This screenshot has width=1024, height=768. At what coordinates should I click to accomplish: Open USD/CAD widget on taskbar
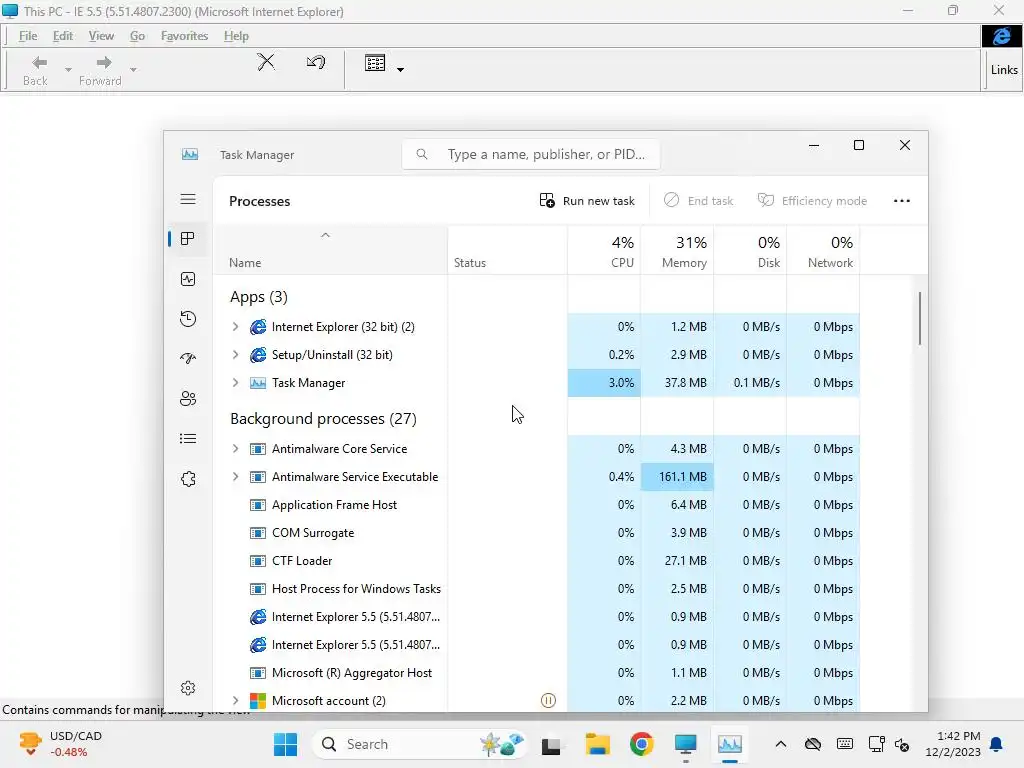60,744
